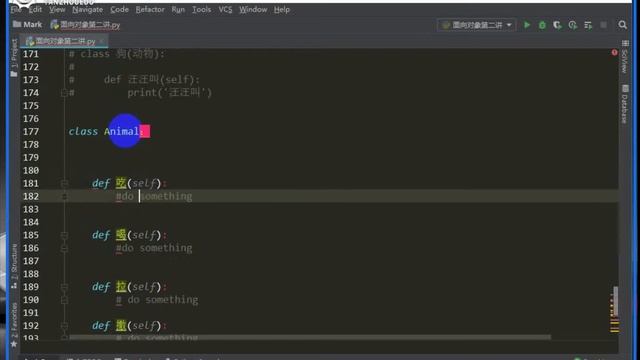This screenshot has height=360, width=640.
Task: Click line number 181 in the gutter
Action: click(31, 183)
